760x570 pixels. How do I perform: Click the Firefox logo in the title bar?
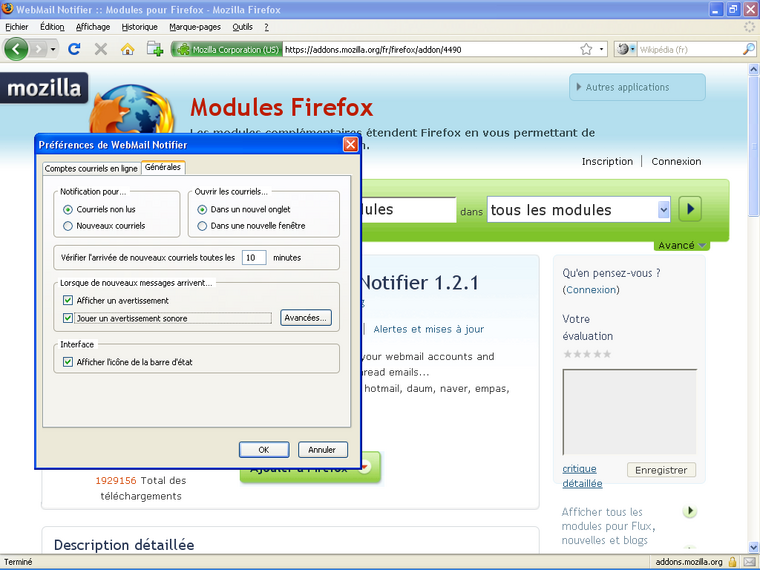click(7, 9)
